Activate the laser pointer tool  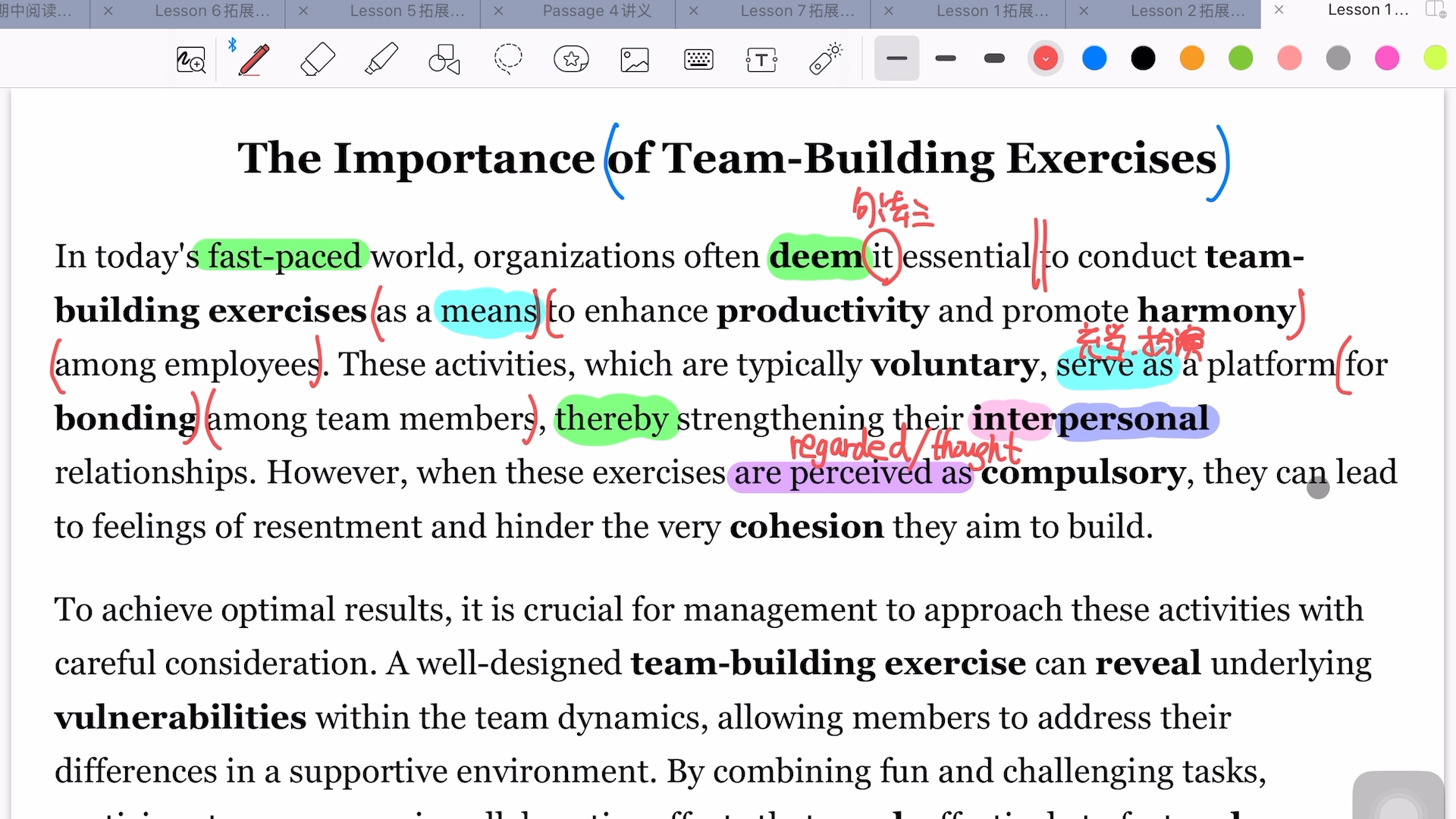[x=825, y=59]
